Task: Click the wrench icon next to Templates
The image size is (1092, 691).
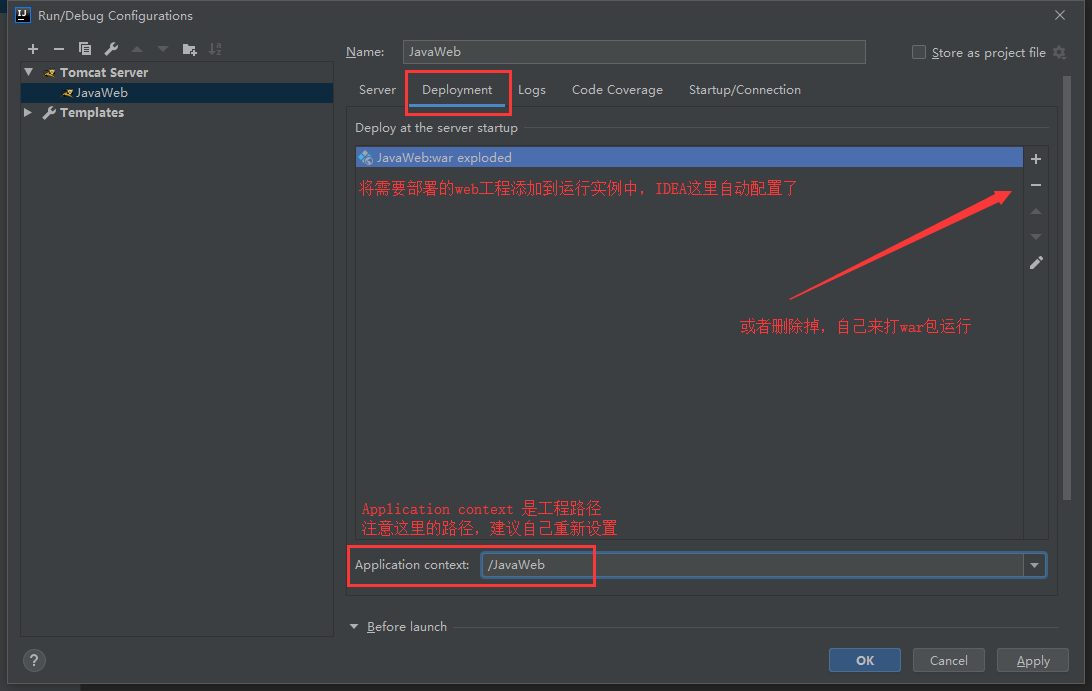Action: [x=49, y=113]
